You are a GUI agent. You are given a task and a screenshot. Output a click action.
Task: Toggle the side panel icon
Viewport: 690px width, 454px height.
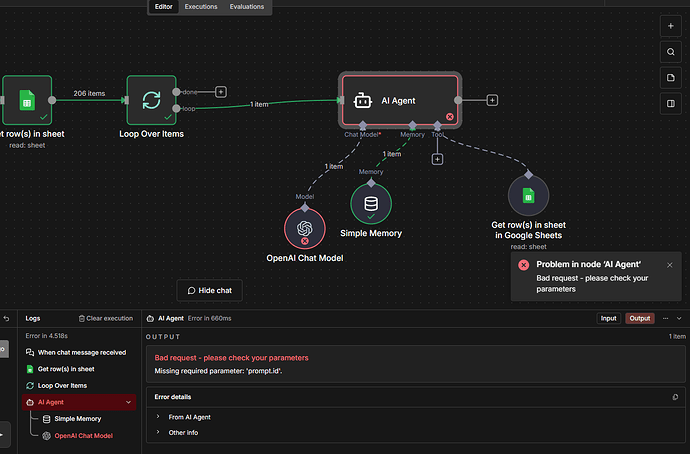coord(669,104)
